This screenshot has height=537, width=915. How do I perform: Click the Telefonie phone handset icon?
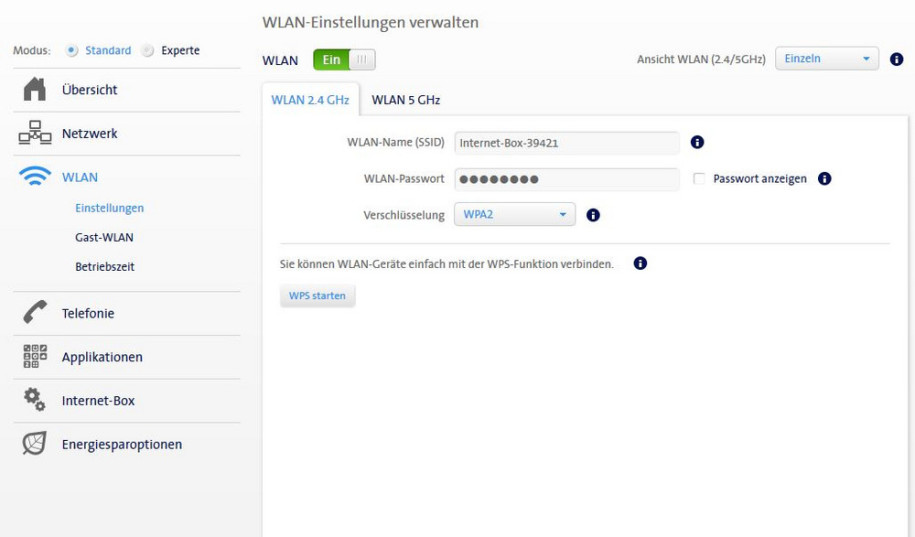[x=34, y=312]
